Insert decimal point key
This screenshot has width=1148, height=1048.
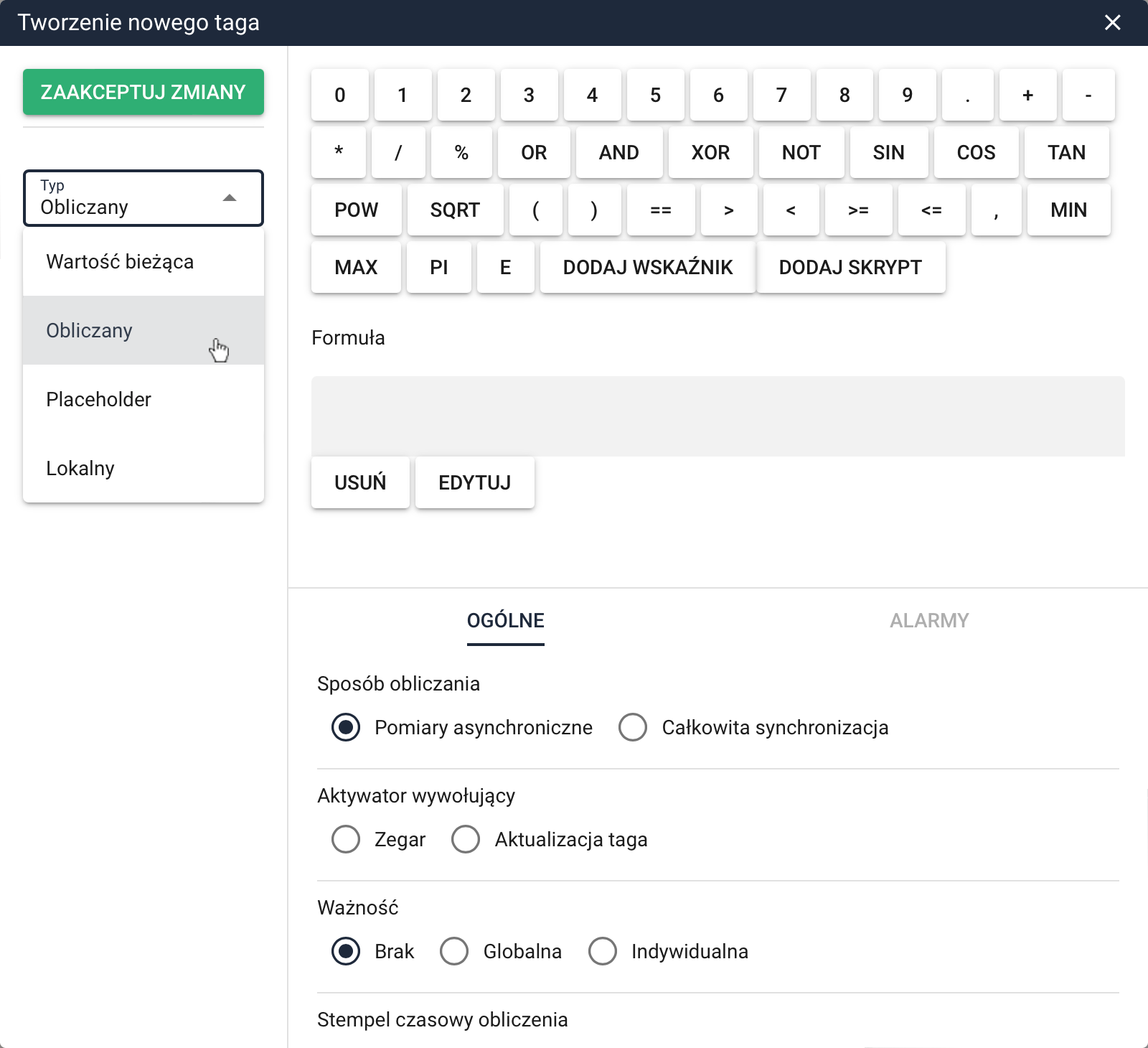(968, 95)
